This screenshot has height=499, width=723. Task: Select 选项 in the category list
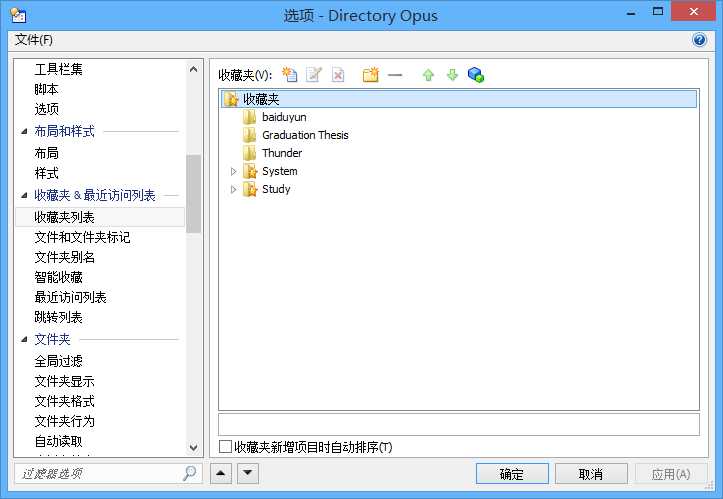(47, 109)
